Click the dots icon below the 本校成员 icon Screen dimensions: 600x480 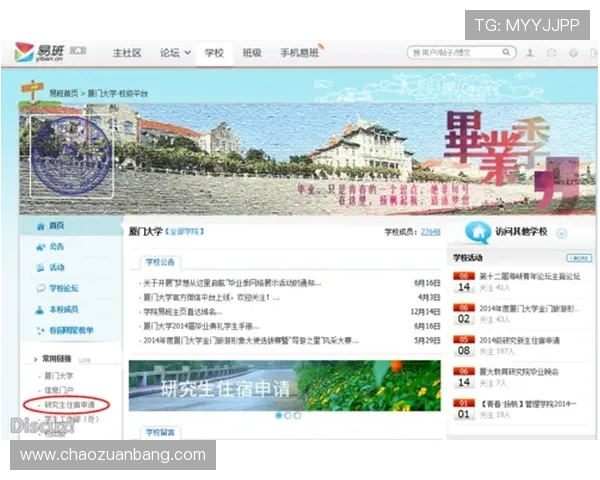tap(40, 331)
